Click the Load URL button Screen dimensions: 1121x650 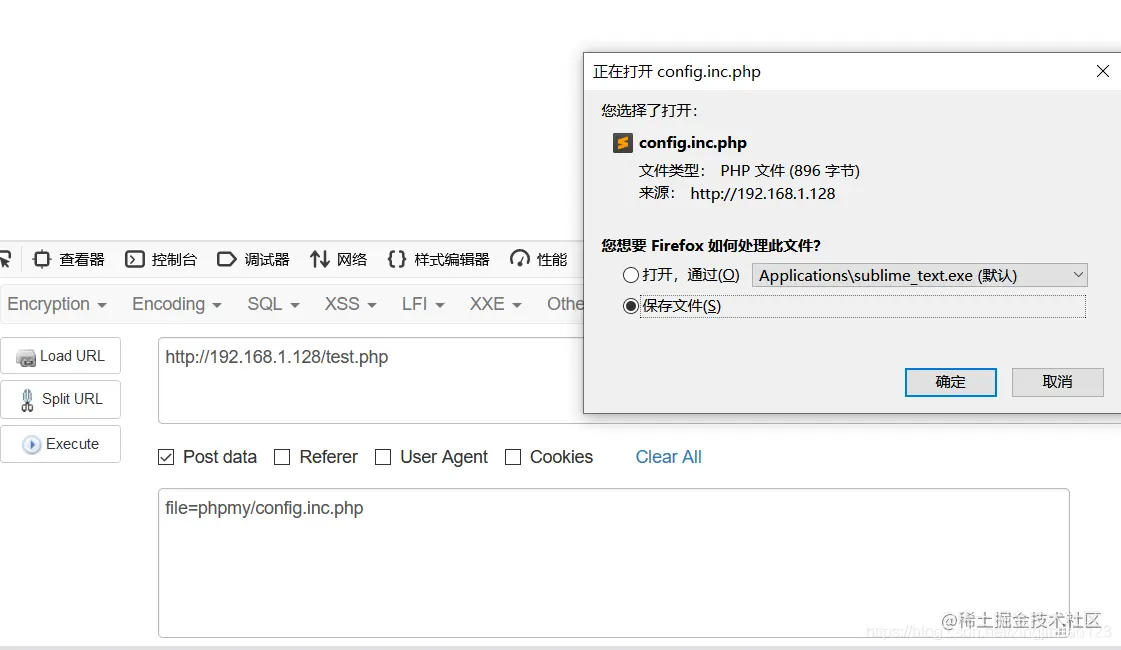pos(60,356)
